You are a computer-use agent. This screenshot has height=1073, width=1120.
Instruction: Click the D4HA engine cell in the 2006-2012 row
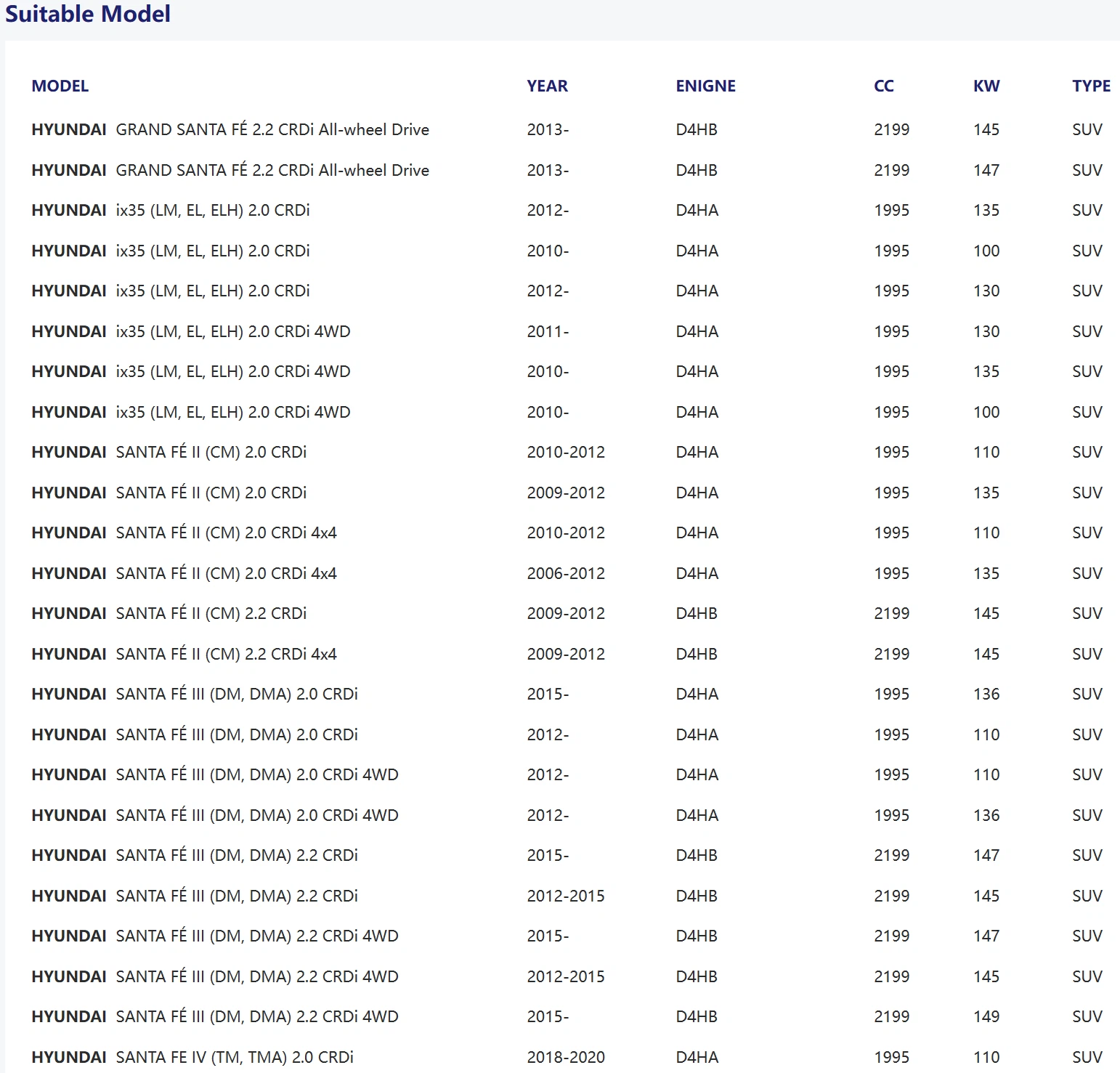tap(697, 573)
